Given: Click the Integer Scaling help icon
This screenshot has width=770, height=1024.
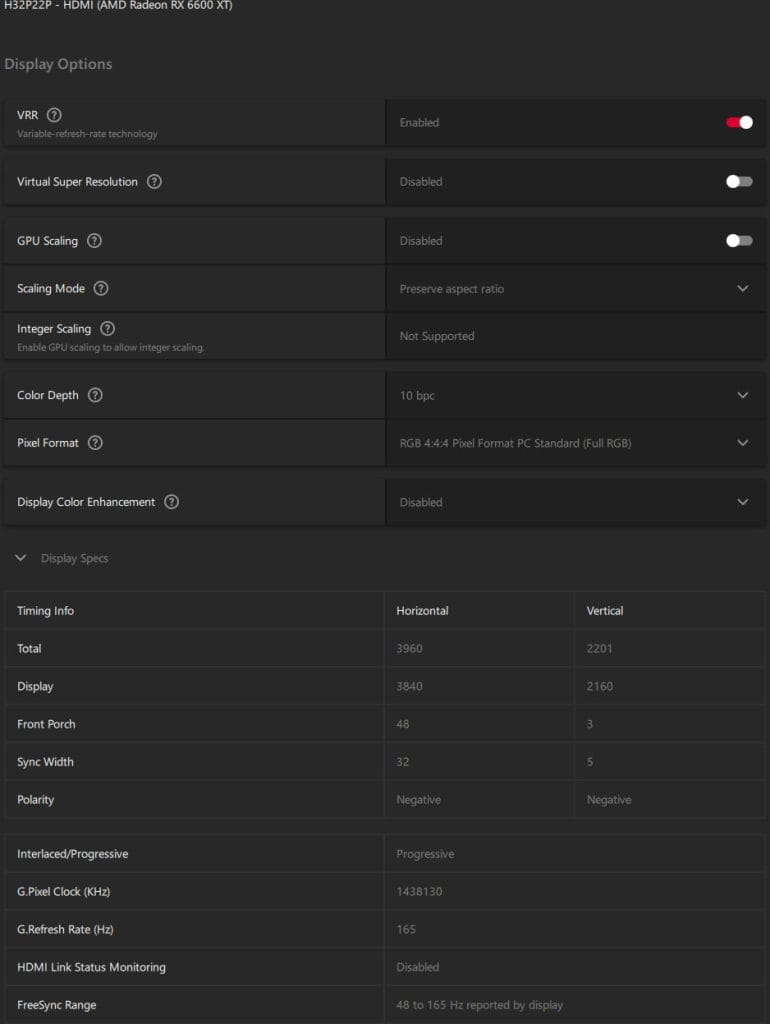Looking at the screenshot, I should [108, 329].
